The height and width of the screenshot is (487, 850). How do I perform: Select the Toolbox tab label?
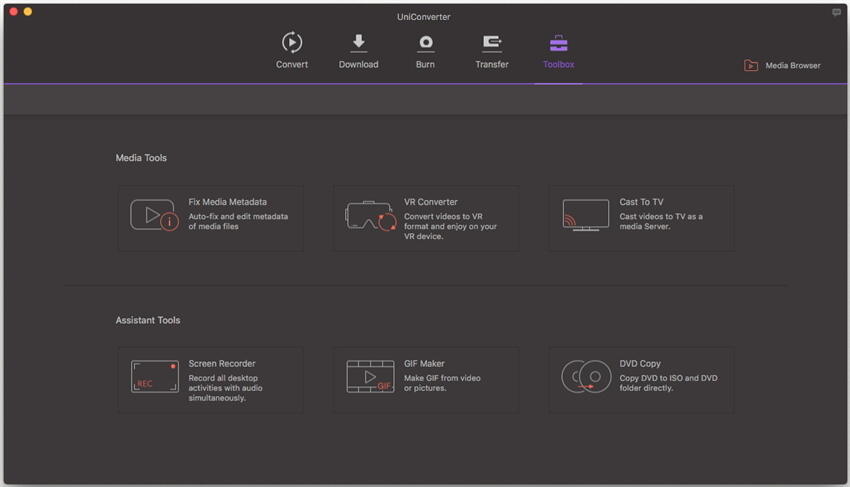coord(558,65)
